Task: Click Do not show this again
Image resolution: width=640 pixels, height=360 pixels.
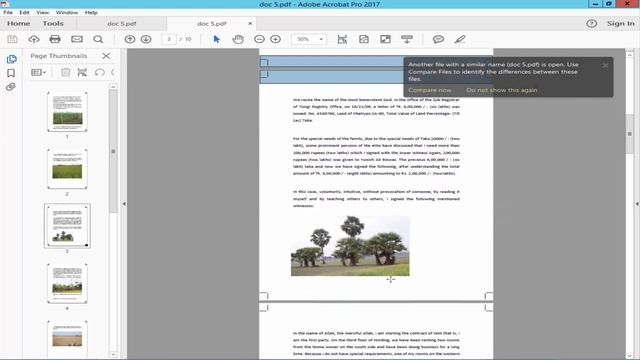Action: click(x=502, y=90)
